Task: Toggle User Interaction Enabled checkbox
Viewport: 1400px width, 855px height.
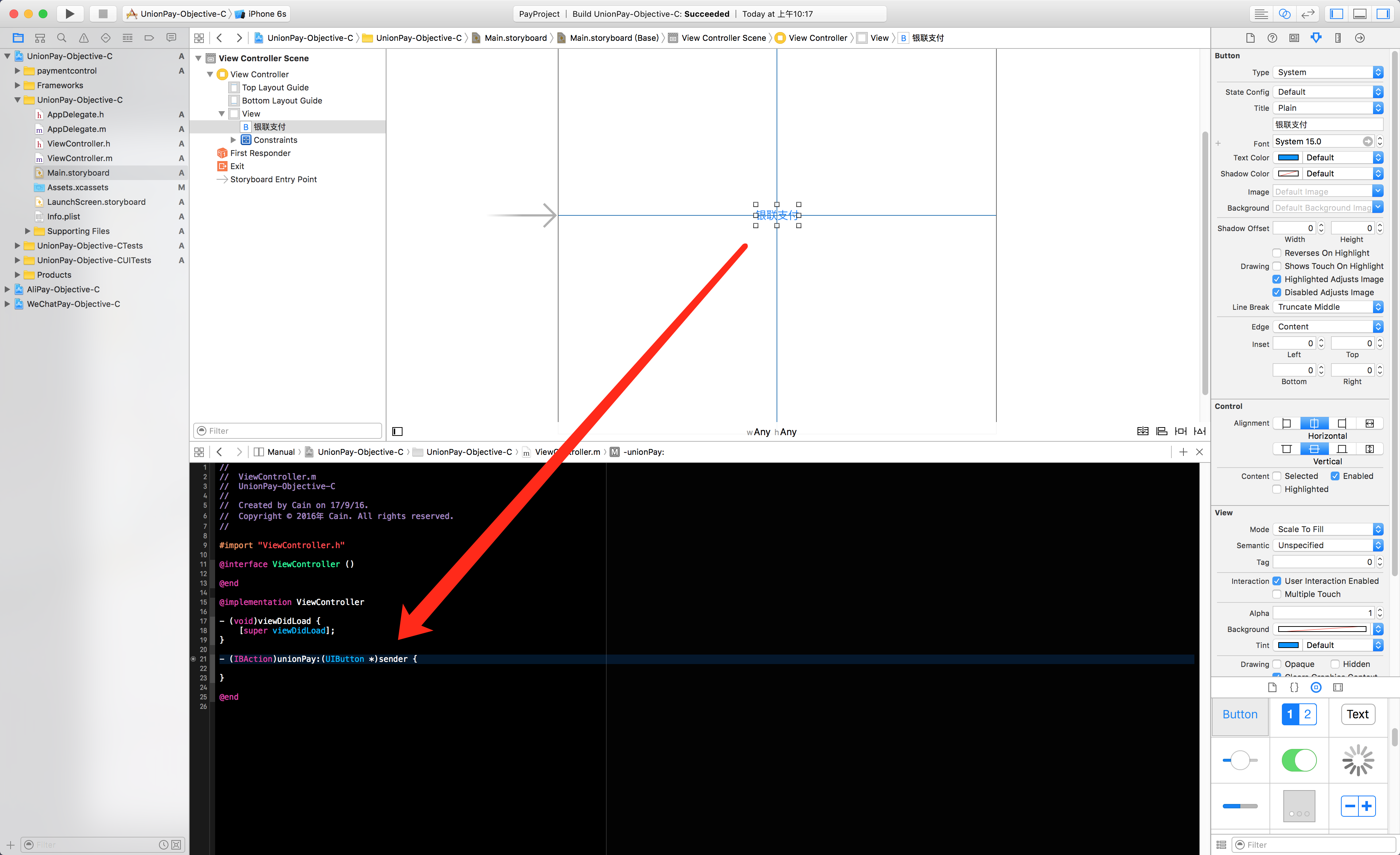Action: pyautogui.click(x=1277, y=581)
